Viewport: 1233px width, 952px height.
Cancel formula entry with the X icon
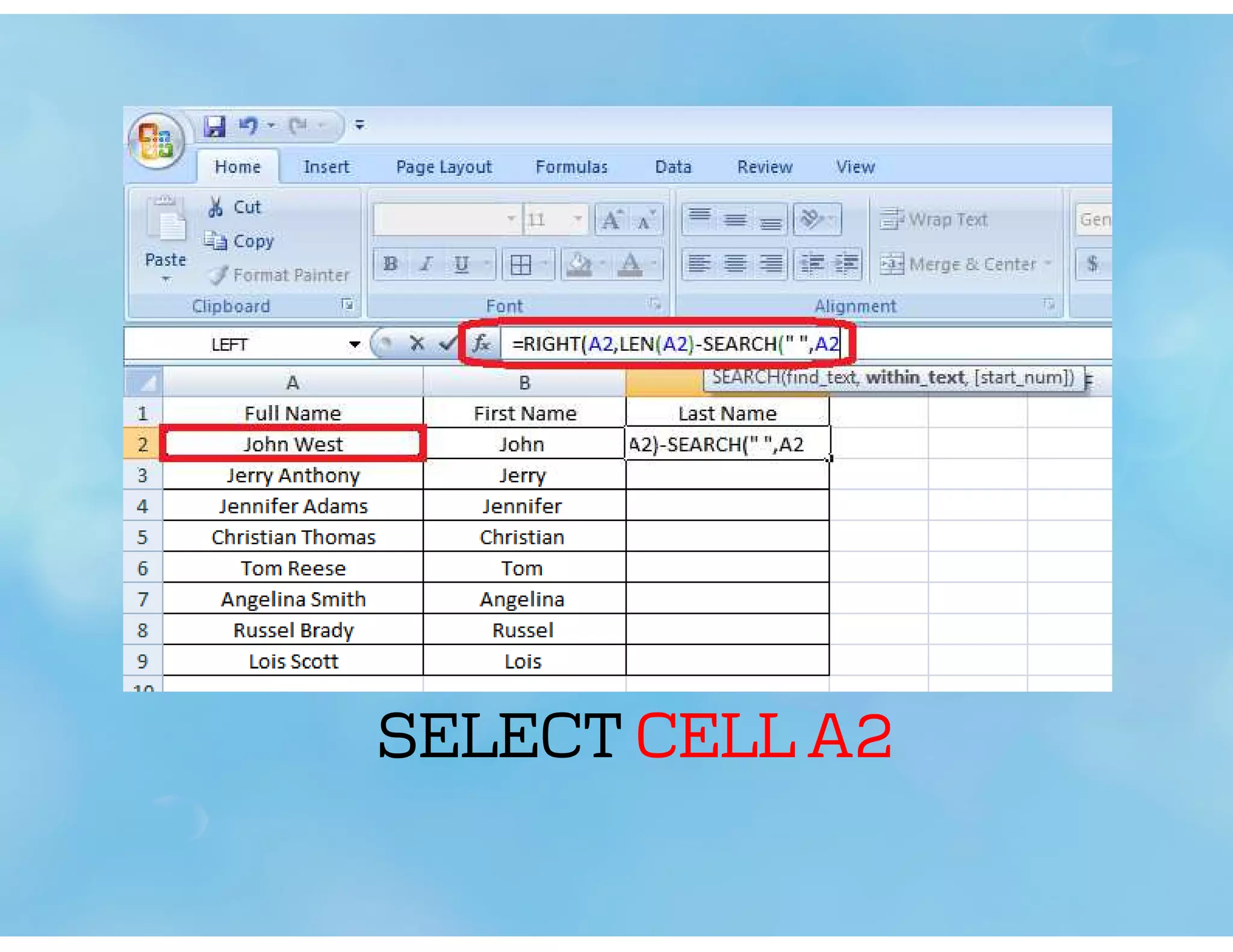[x=417, y=344]
